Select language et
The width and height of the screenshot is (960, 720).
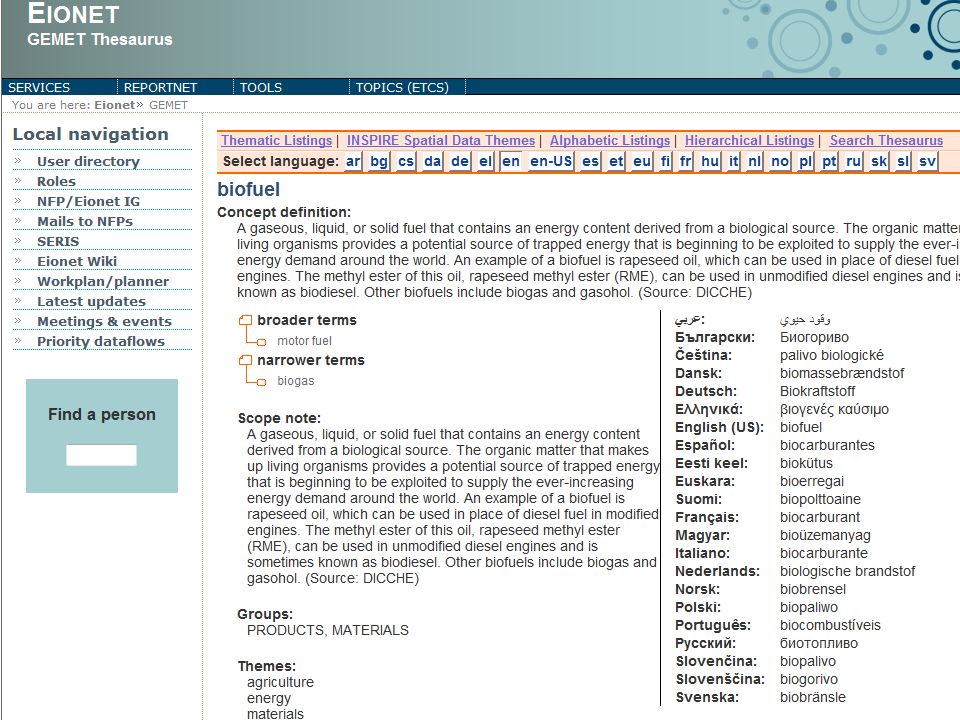[616, 162]
